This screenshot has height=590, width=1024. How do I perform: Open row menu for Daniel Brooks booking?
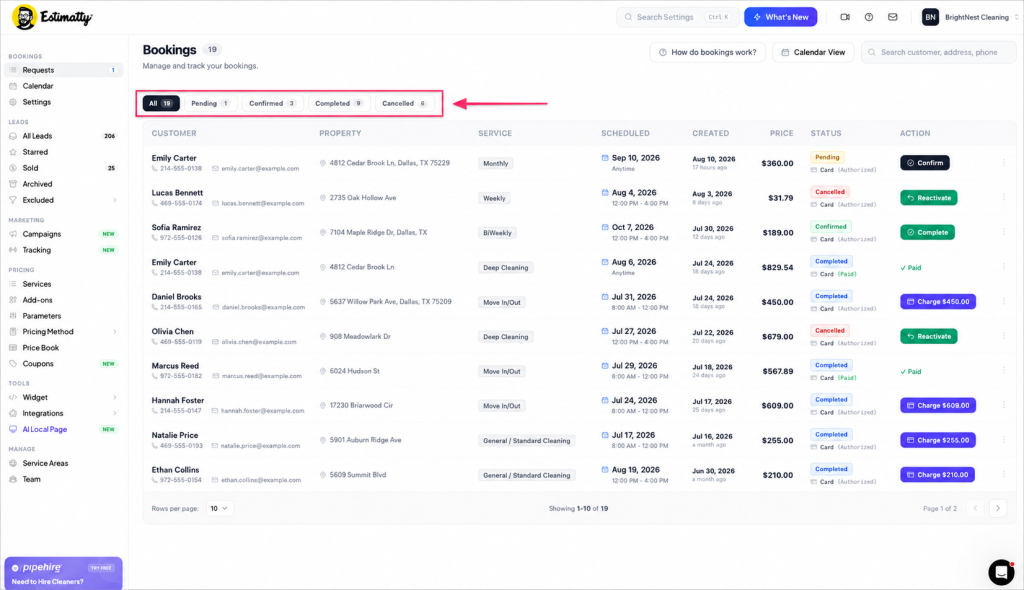[x=1004, y=301]
